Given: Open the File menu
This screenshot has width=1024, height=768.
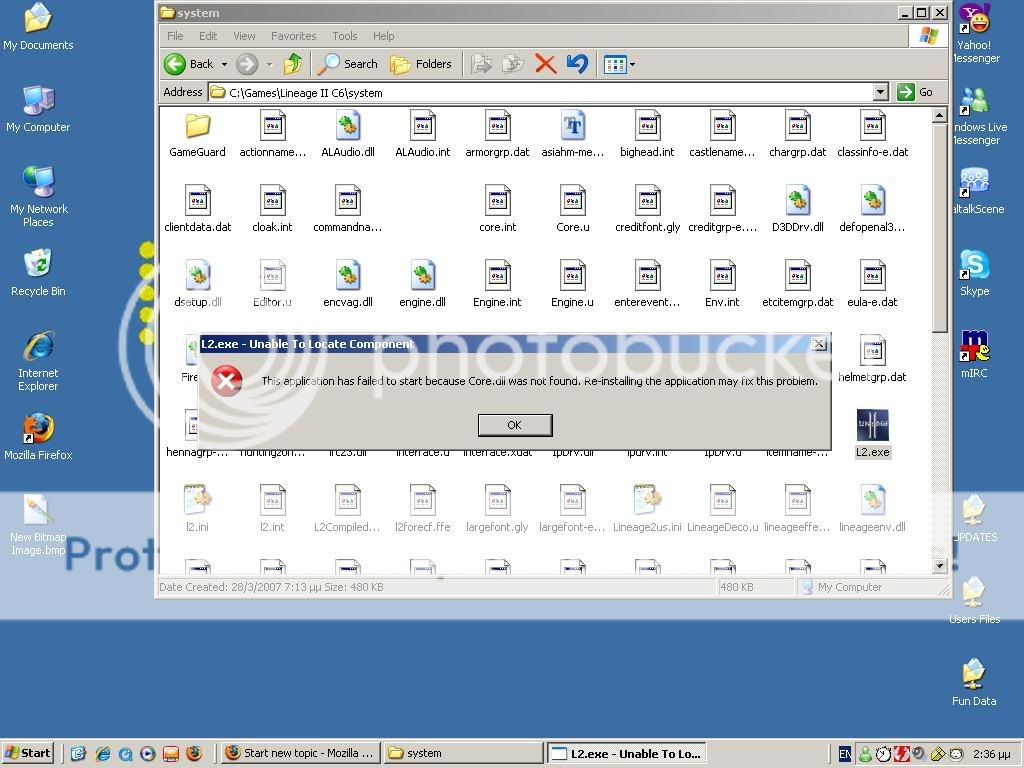Looking at the screenshot, I should pyautogui.click(x=175, y=35).
